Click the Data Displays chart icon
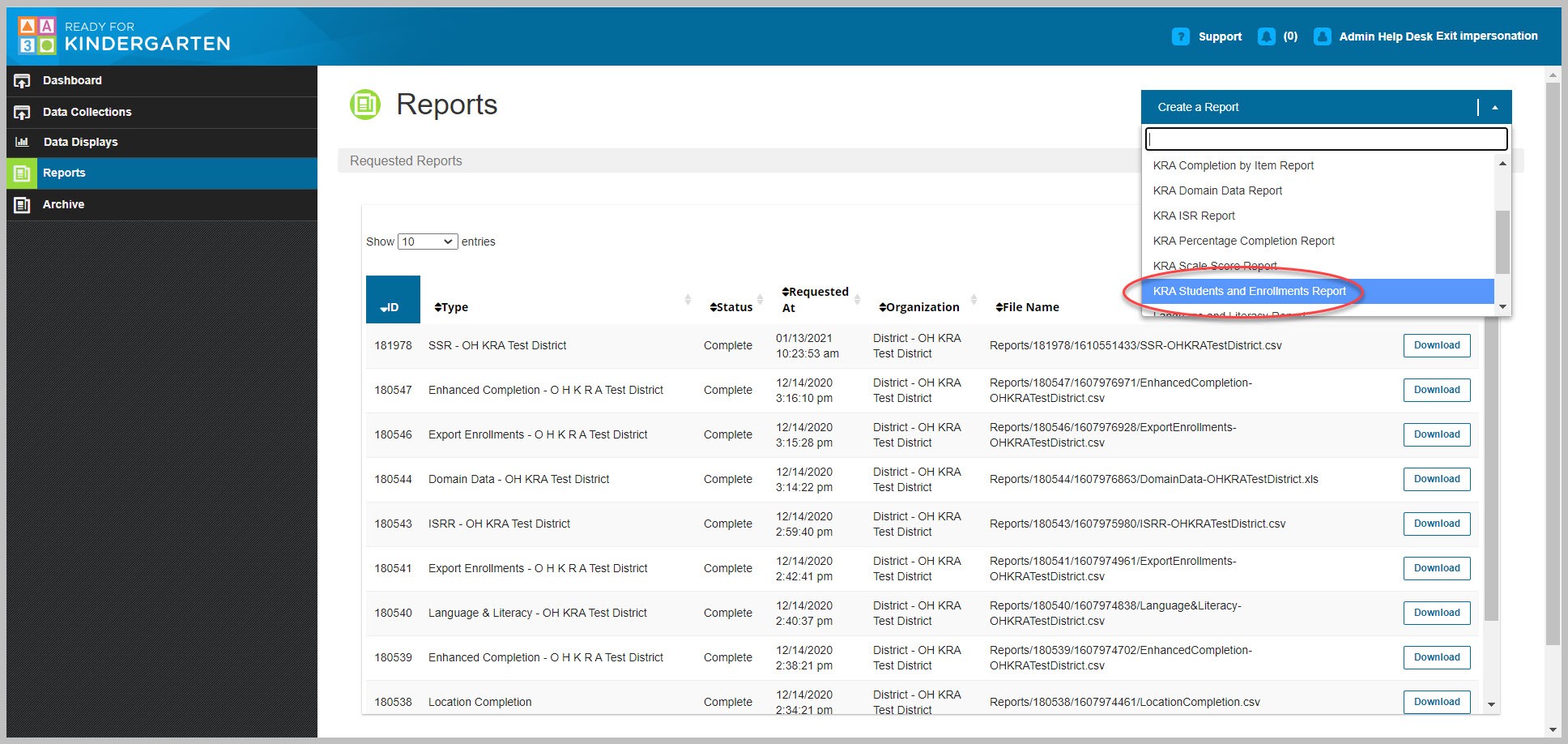Screen dimensions: 1568x744 [22, 142]
